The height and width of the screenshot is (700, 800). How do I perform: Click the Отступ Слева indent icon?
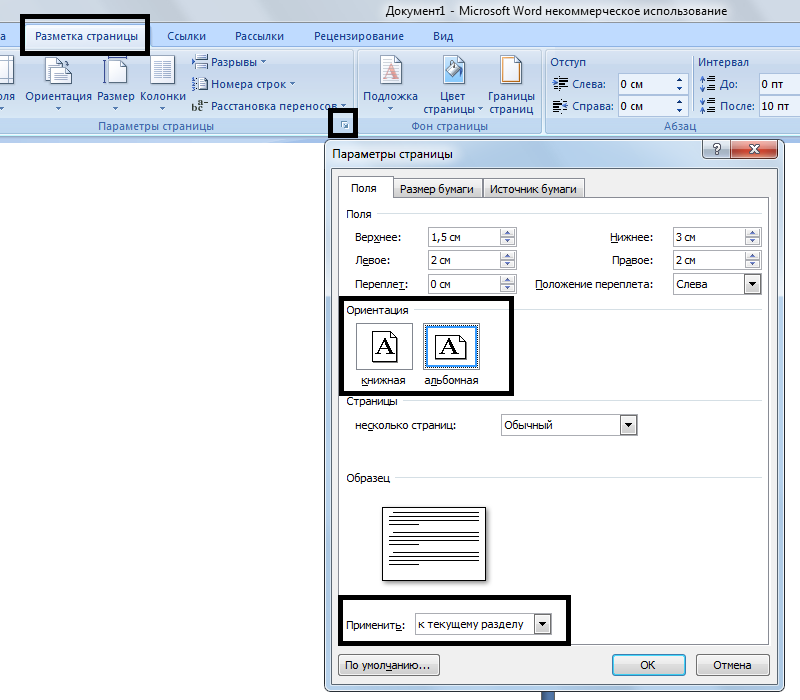coord(560,84)
